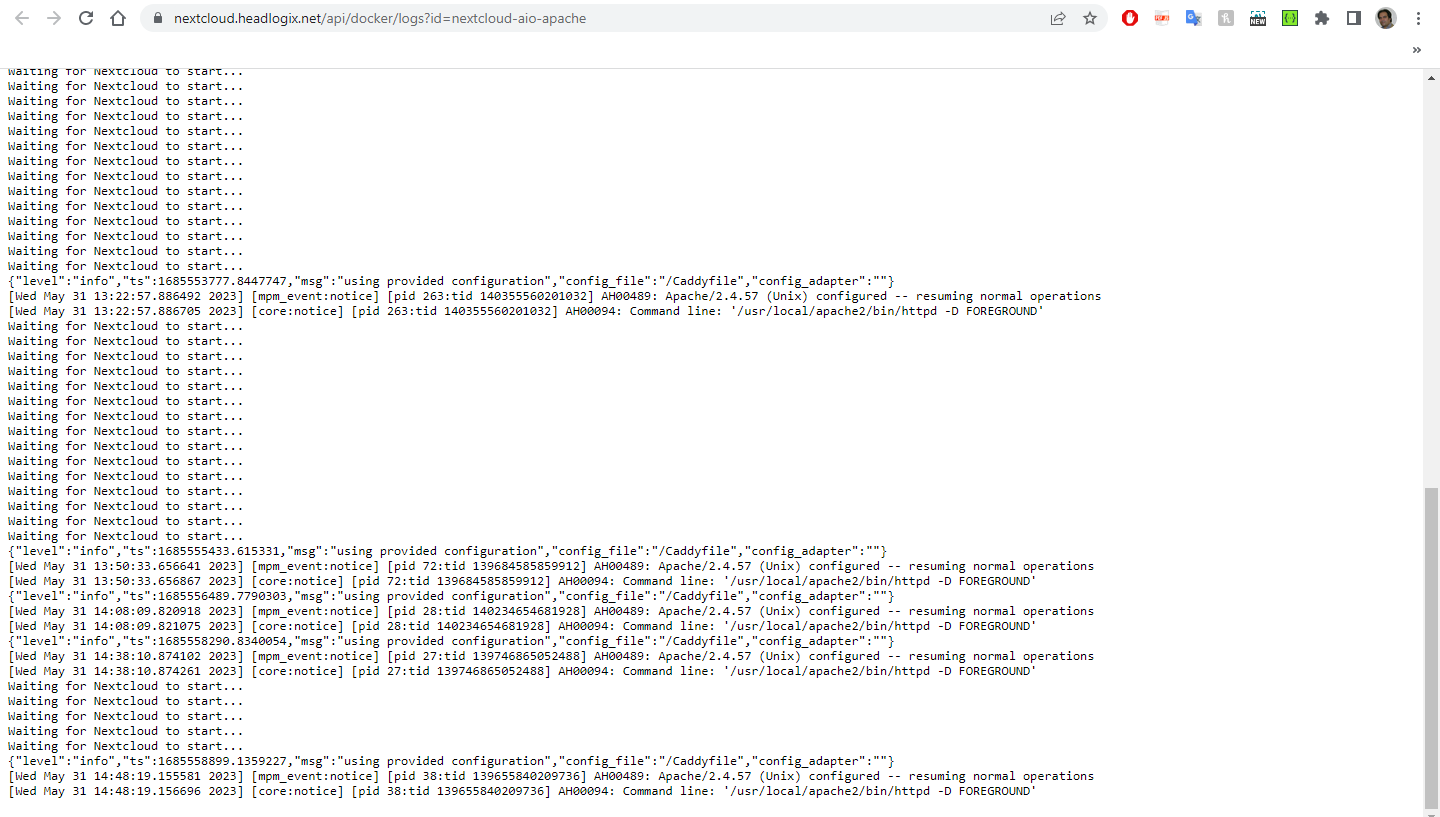The width and height of the screenshot is (1440, 817).
Task: Open Chrome's three-dot menu
Action: tap(1420, 18)
